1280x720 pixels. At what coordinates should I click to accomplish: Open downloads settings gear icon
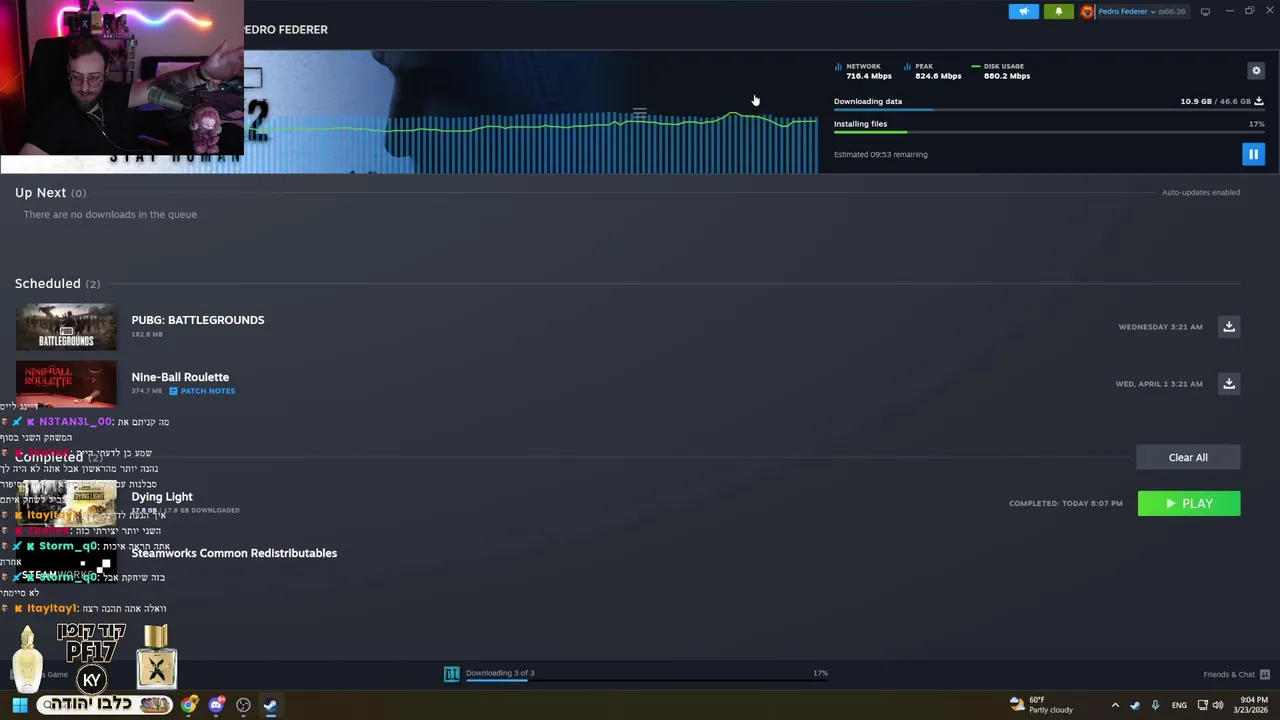click(x=1256, y=70)
